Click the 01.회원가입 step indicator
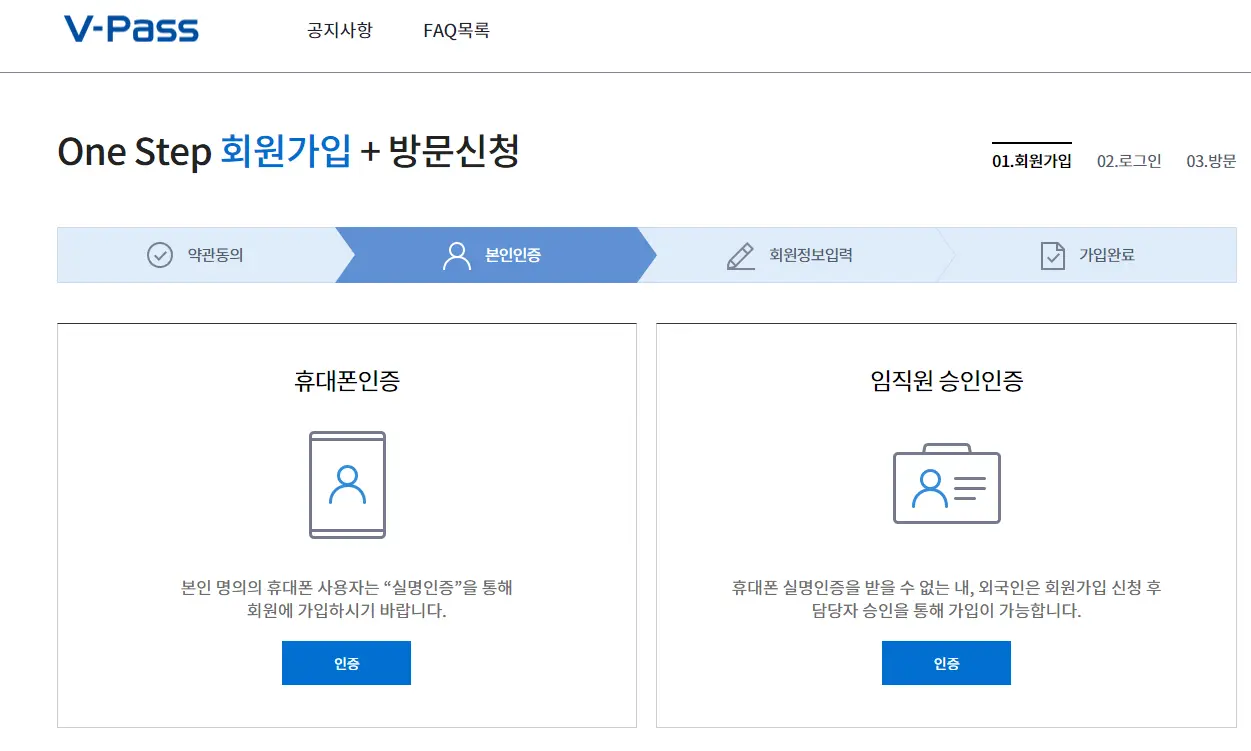This screenshot has height=751, width=1251. pyautogui.click(x=1032, y=162)
